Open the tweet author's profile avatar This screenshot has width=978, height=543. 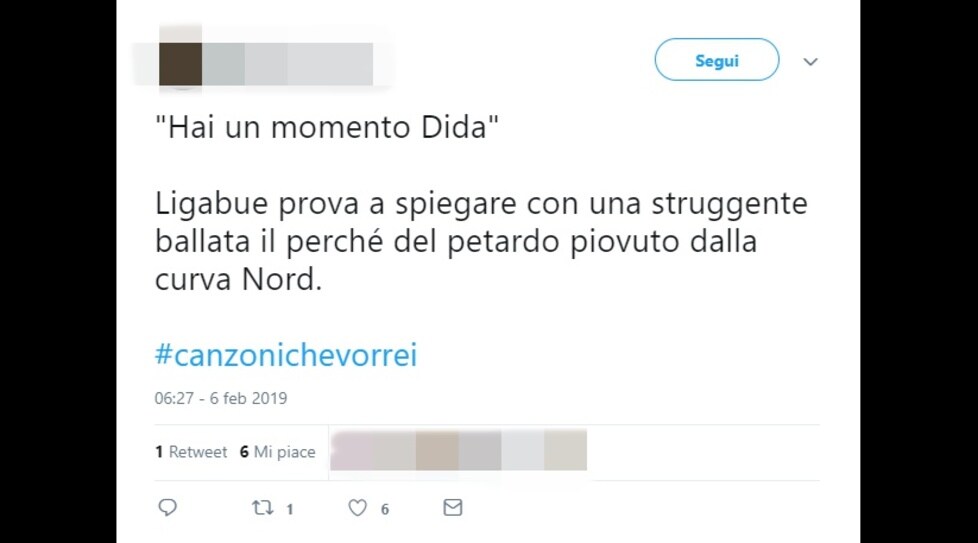(180, 64)
